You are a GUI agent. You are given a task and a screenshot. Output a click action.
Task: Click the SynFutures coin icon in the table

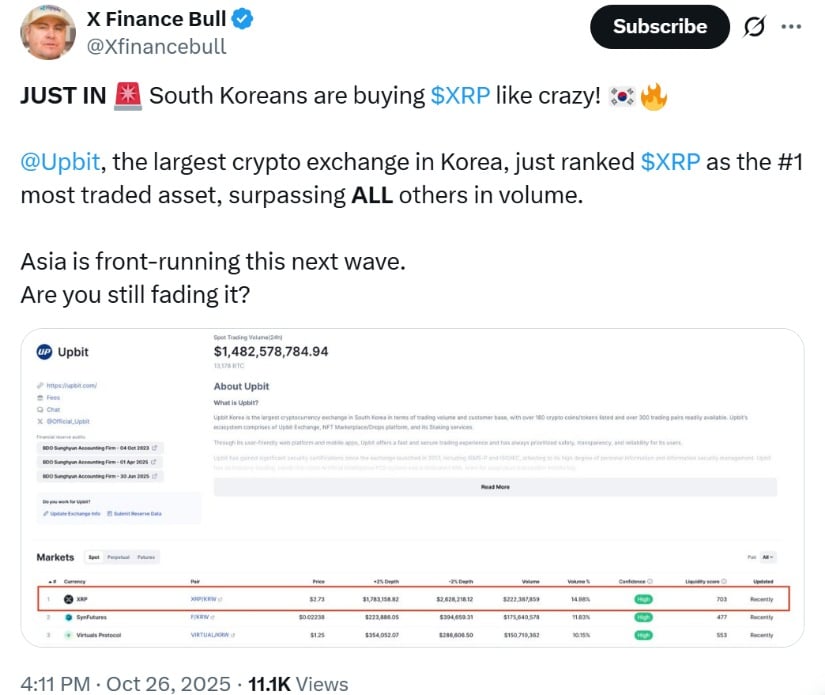click(68, 617)
